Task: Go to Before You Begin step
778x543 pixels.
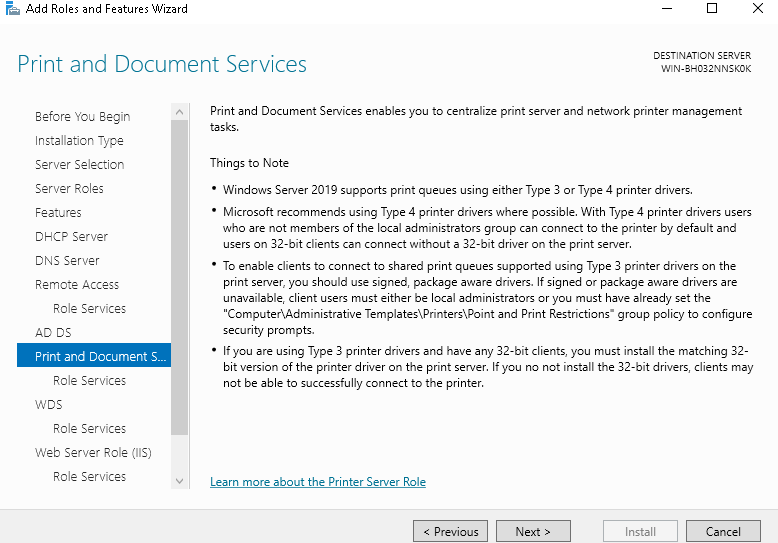Action: pyautogui.click(x=82, y=117)
